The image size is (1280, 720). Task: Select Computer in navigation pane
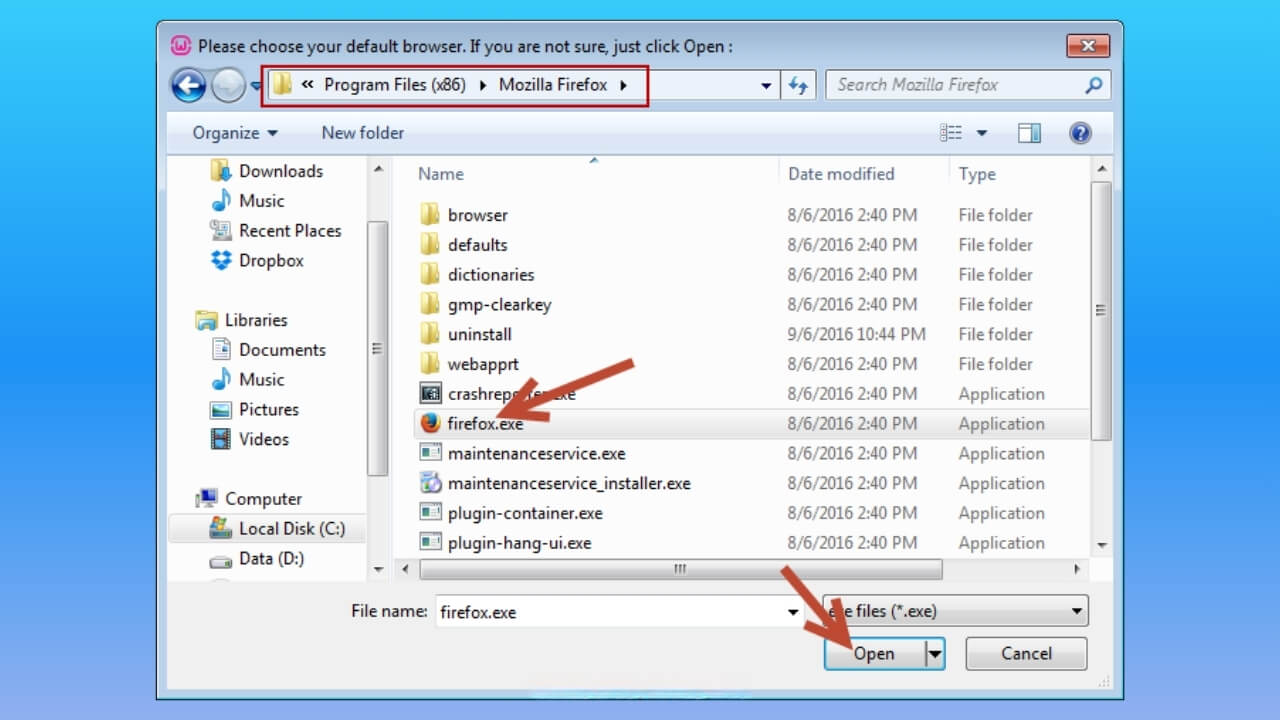(263, 499)
